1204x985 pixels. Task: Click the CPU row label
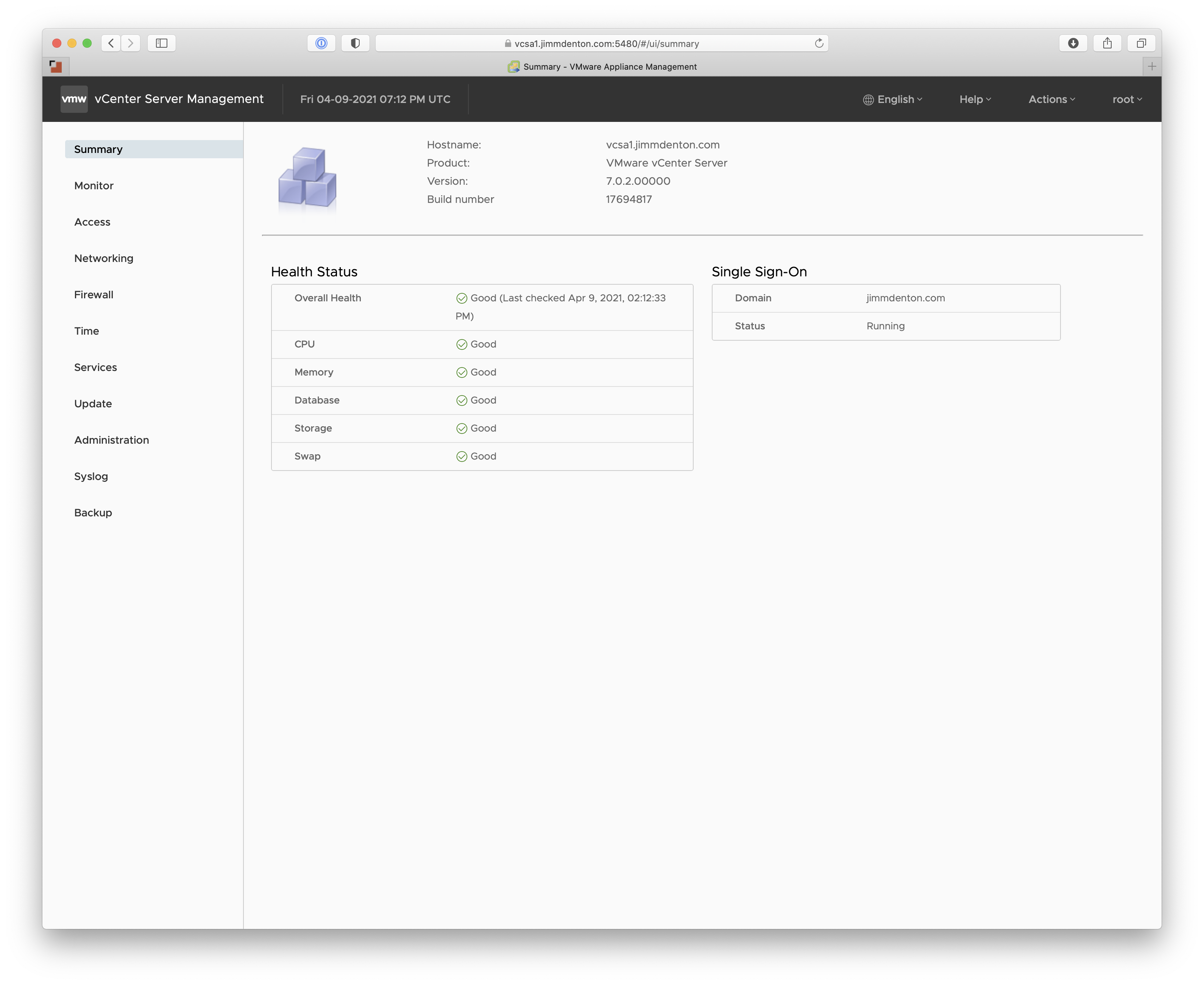click(x=304, y=344)
